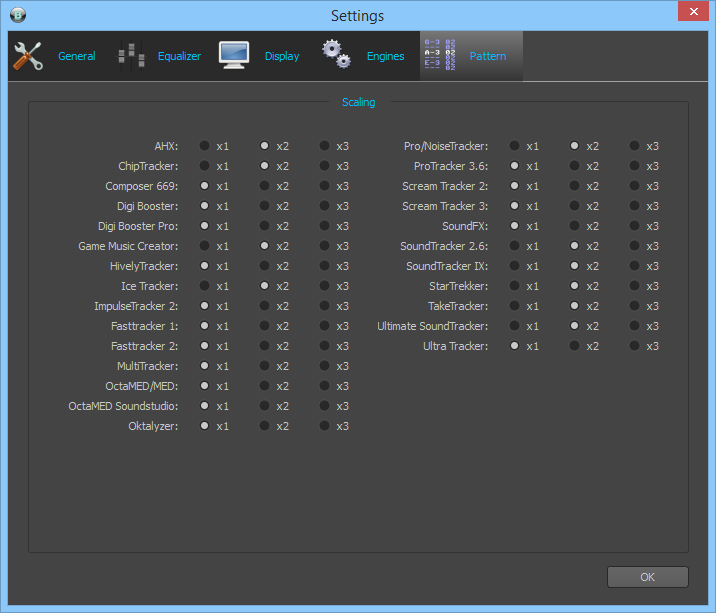The height and width of the screenshot is (613, 716).
Task: Set ProTracker 3.6 scaling to x2
Action: (574, 166)
